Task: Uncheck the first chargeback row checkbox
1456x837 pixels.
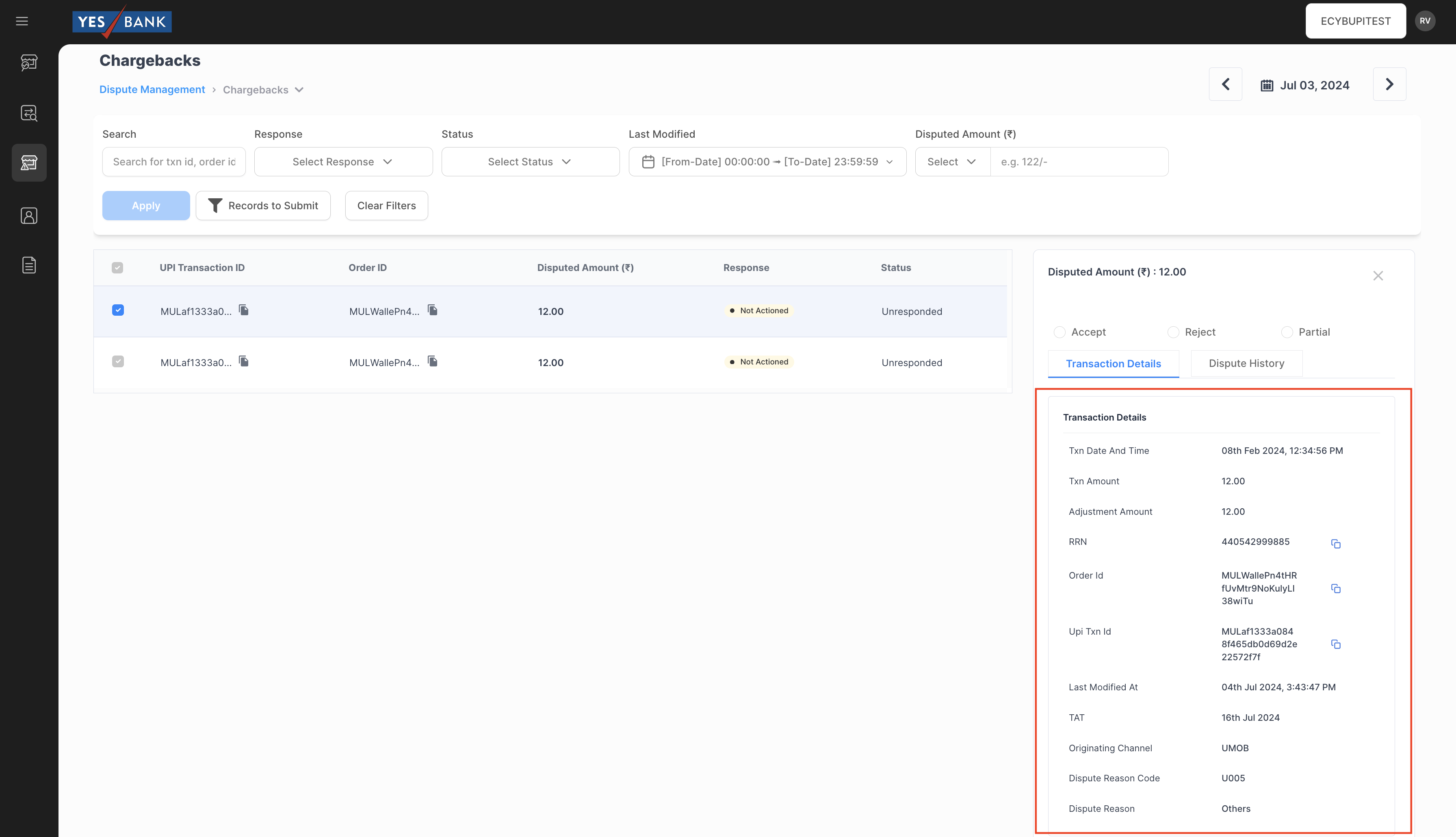Action: click(x=118, y=310)
